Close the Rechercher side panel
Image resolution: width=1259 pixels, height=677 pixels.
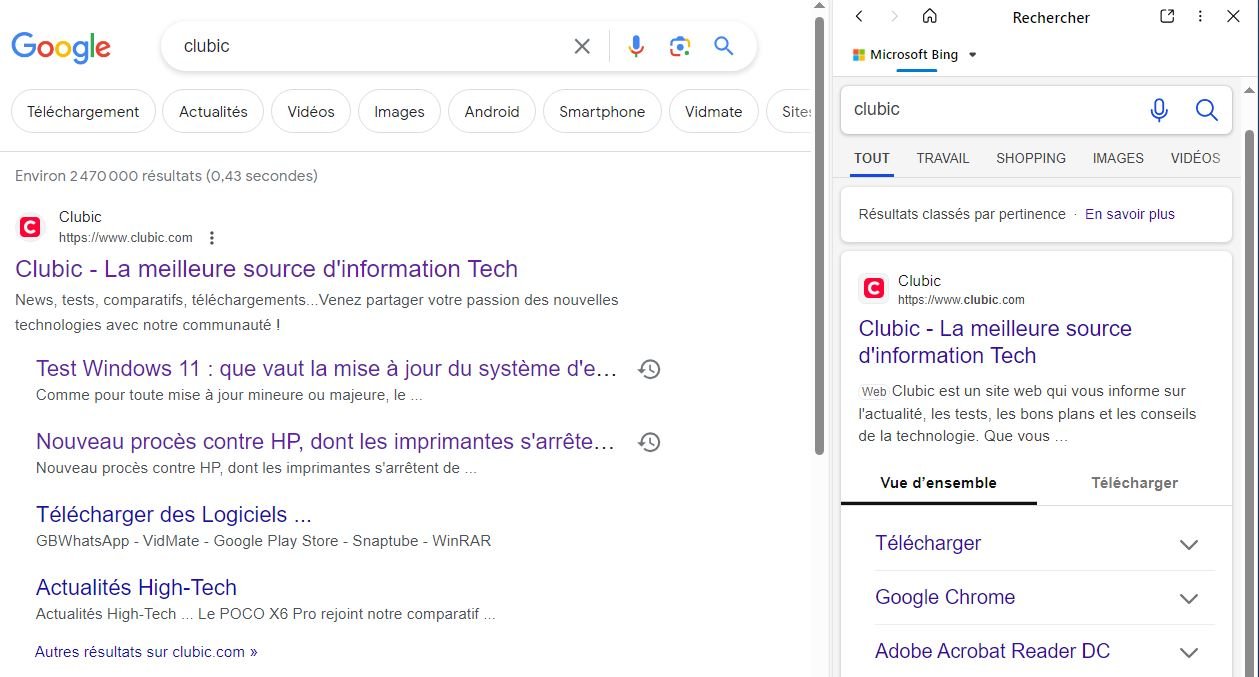pyautogui.click(x=1233, y=17)
